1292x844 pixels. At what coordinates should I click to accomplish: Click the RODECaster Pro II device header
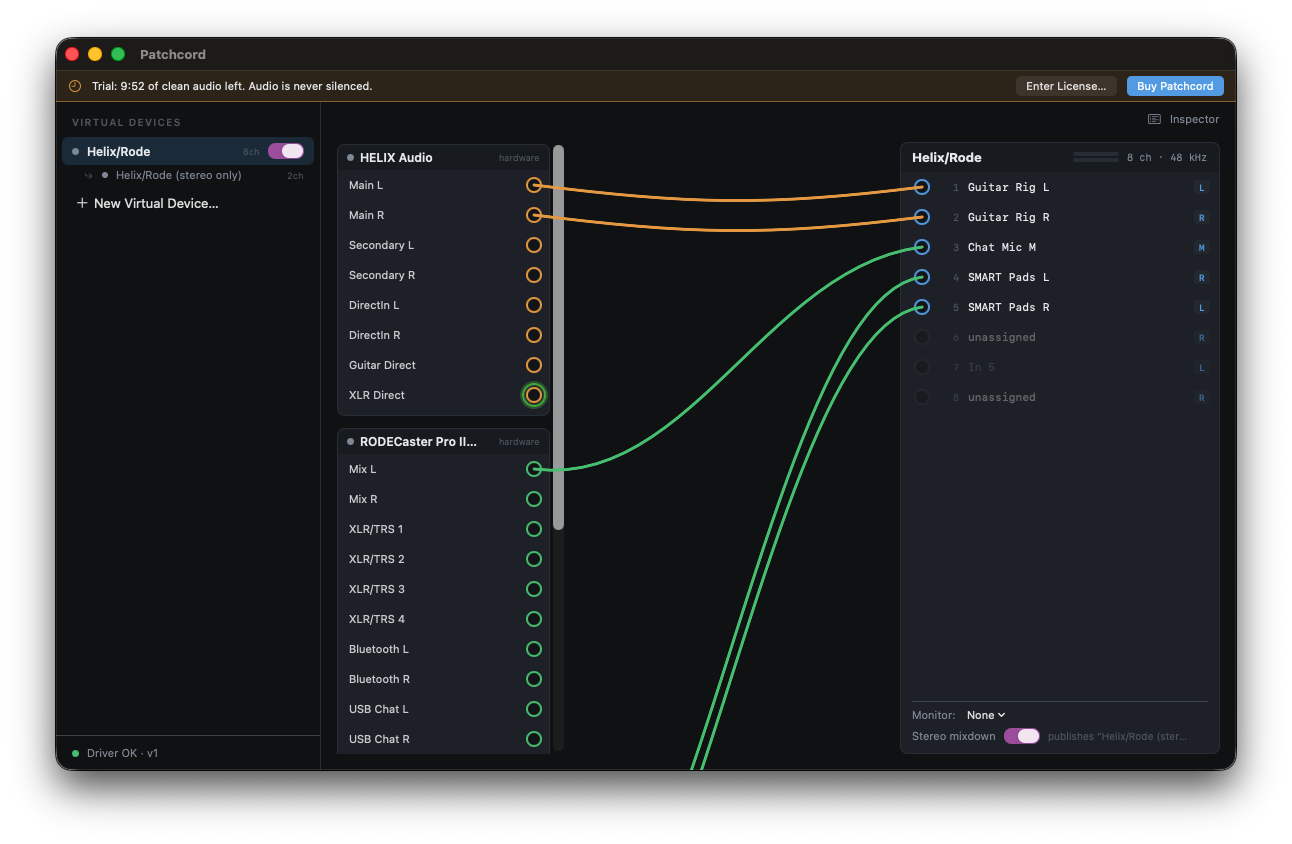click(443, 441)
